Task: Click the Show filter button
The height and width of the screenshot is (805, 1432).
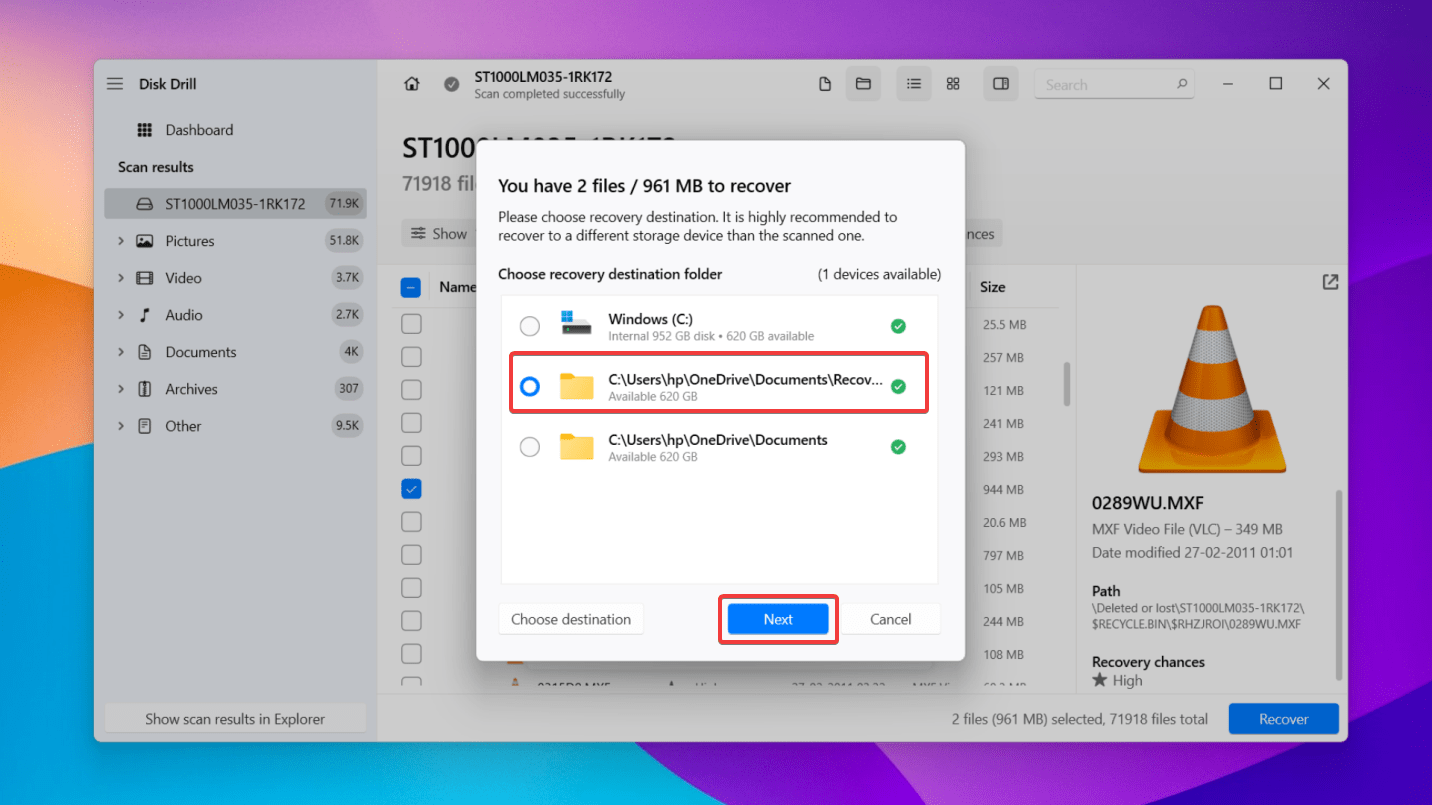Action: coord(439,233)
